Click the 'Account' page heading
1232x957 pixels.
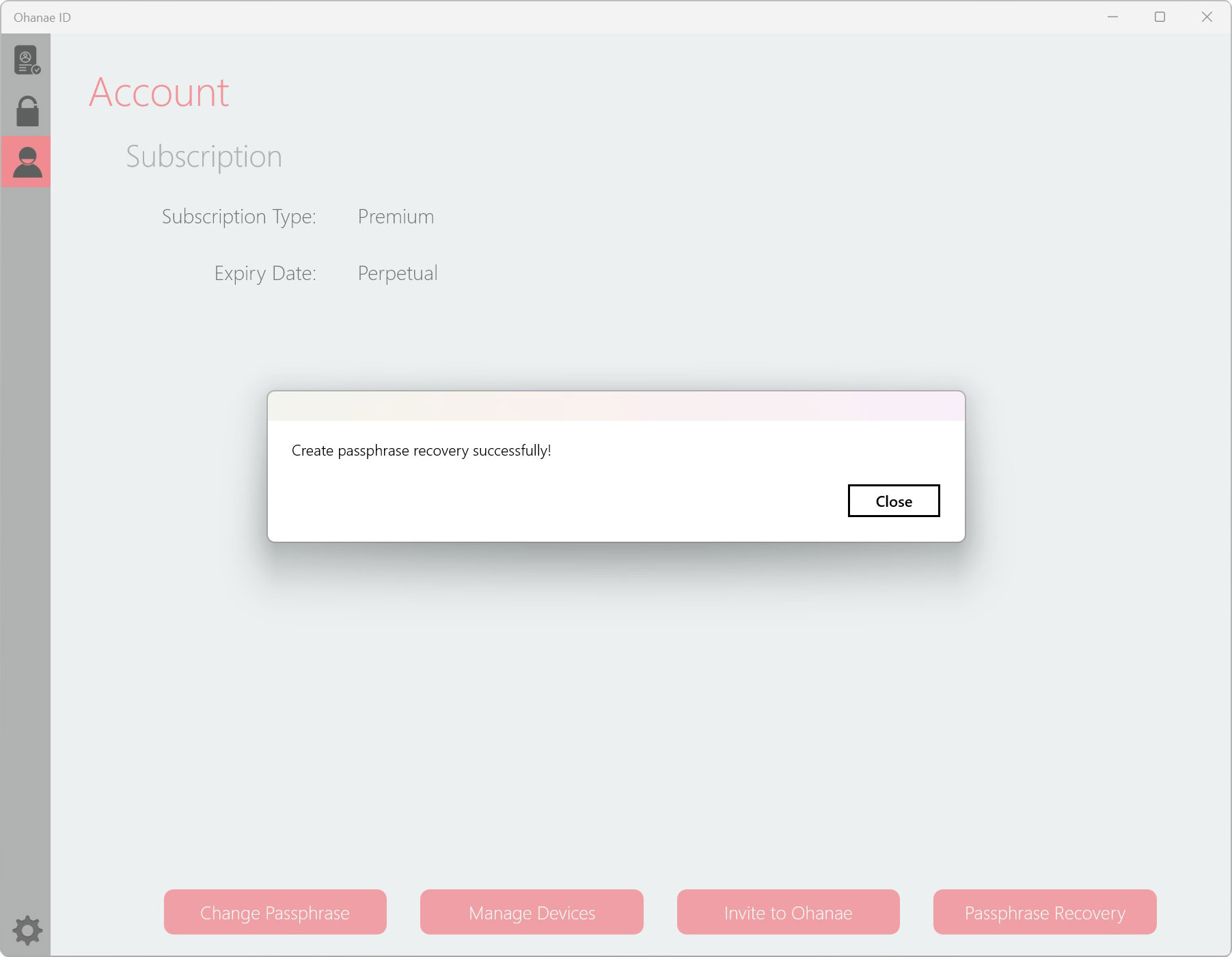[159, 92]
